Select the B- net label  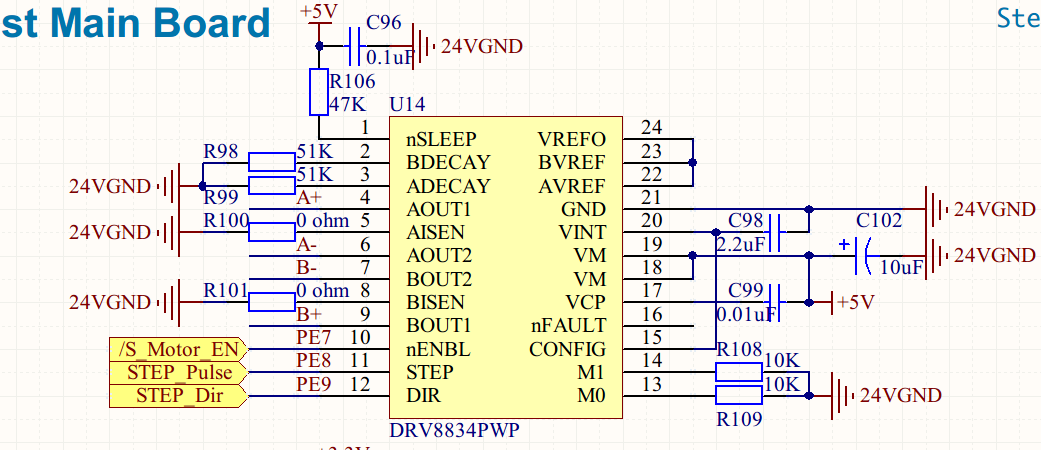click(306, 267)
